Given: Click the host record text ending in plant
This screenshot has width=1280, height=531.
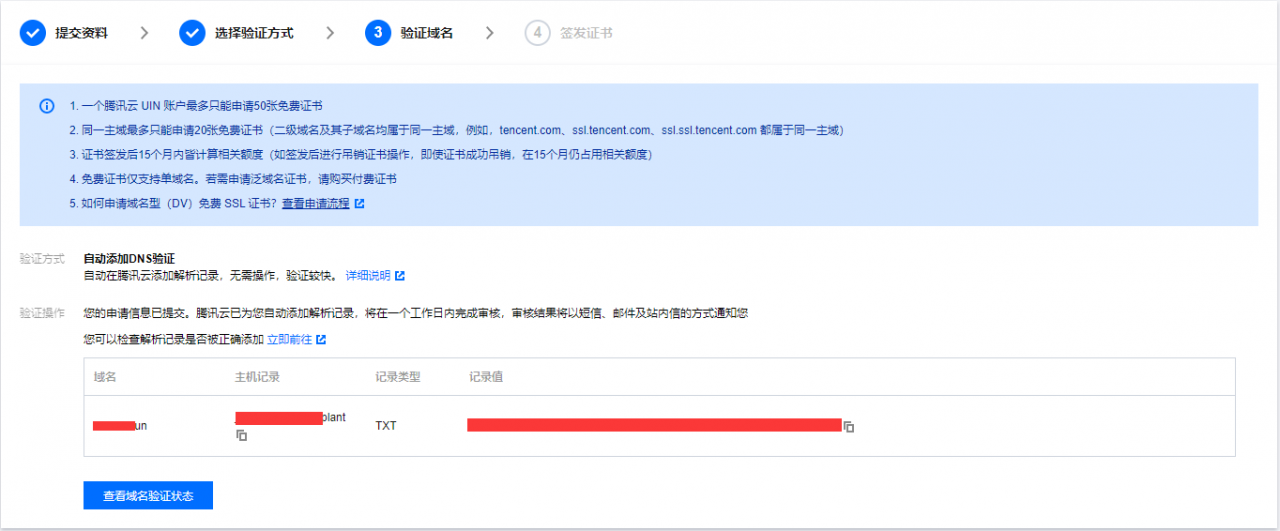Looking at the screenshot, I should (x=290, y=418).
